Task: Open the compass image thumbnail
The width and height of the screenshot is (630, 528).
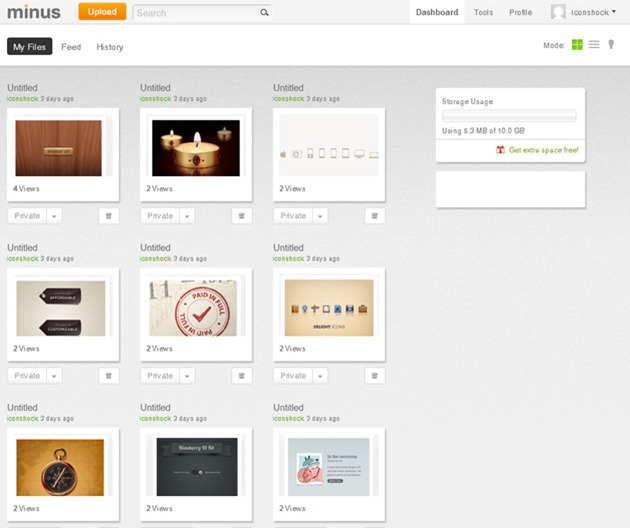Action: click(60, 467)
